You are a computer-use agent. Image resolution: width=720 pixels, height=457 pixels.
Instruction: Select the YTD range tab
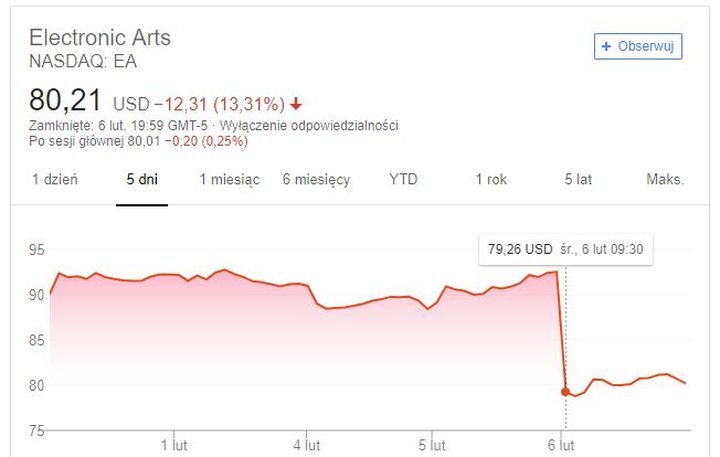pyautogui.click(x=403, y=180)
